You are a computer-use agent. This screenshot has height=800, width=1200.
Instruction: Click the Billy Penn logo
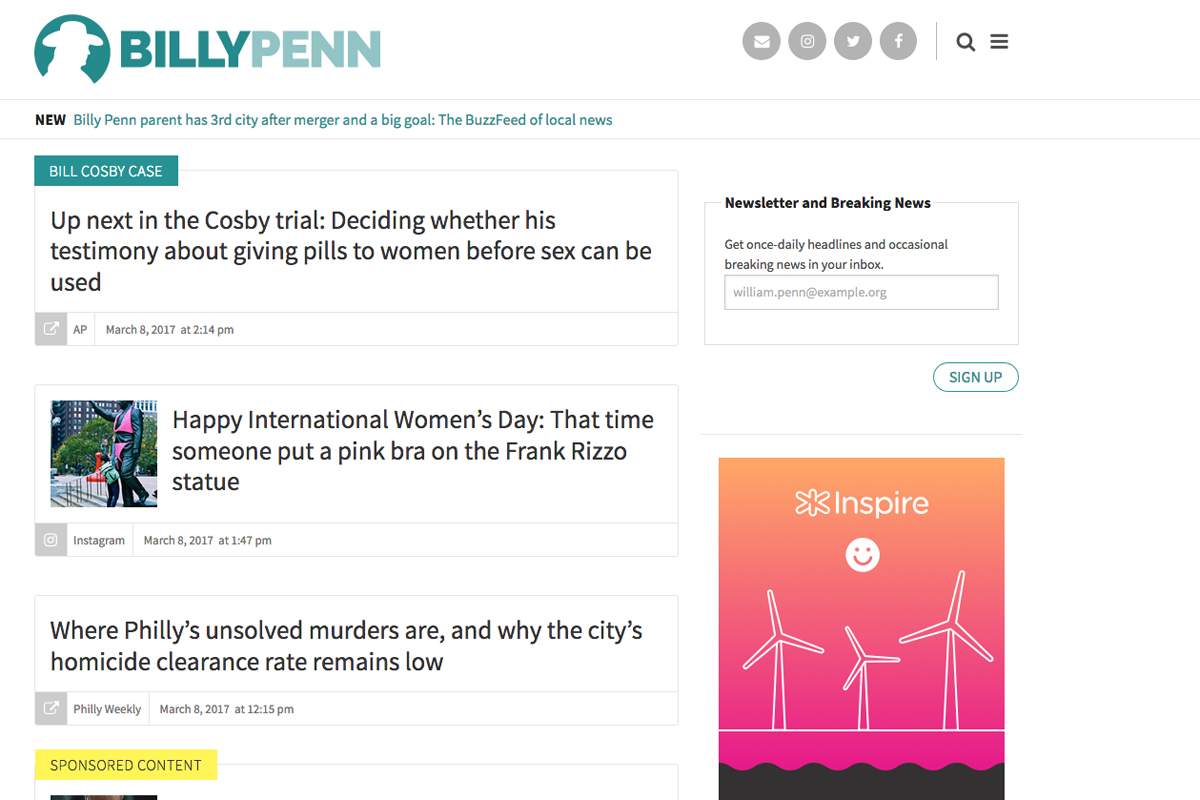pos(208,49)
